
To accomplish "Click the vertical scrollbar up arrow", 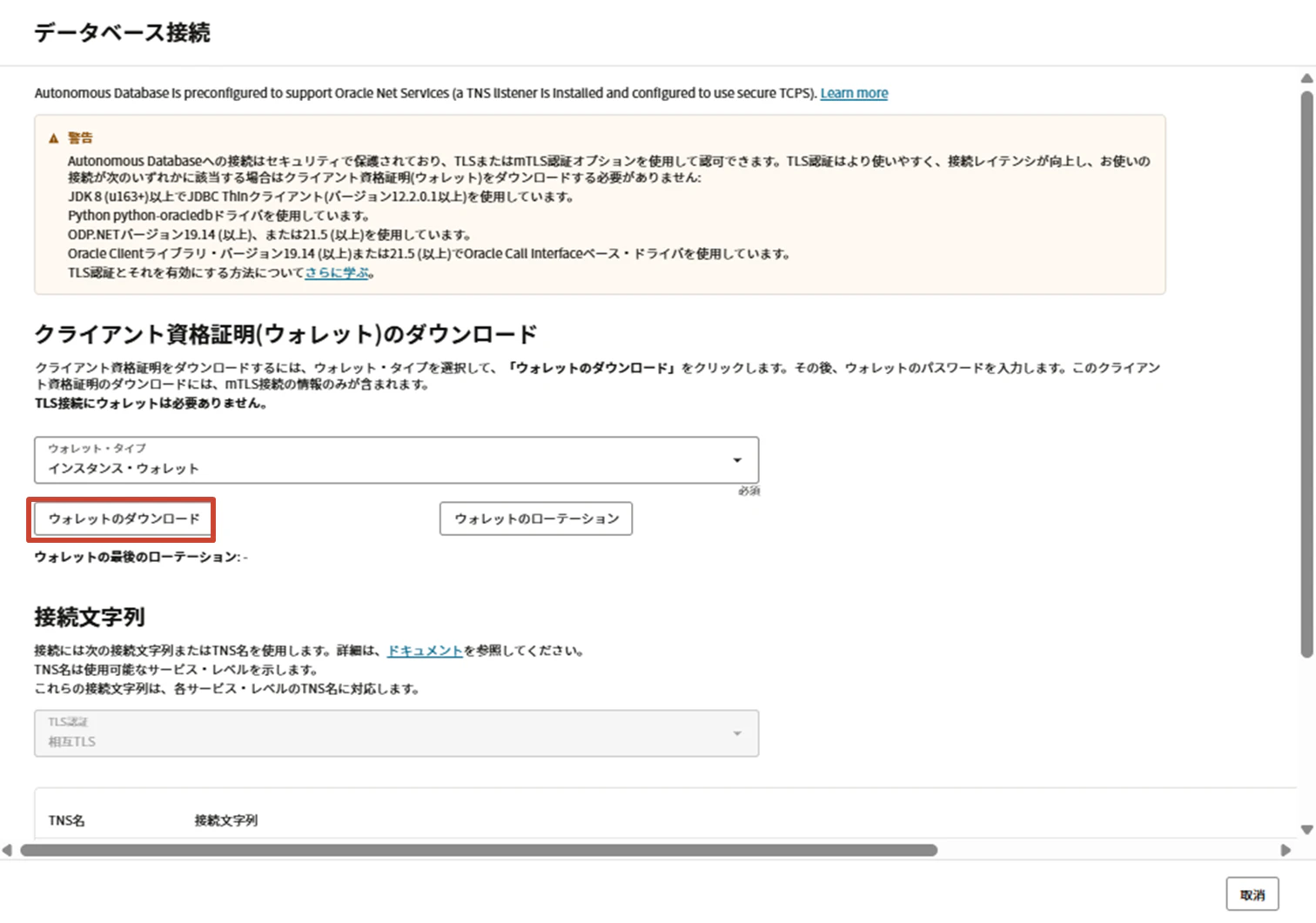I will point(1306,79).
